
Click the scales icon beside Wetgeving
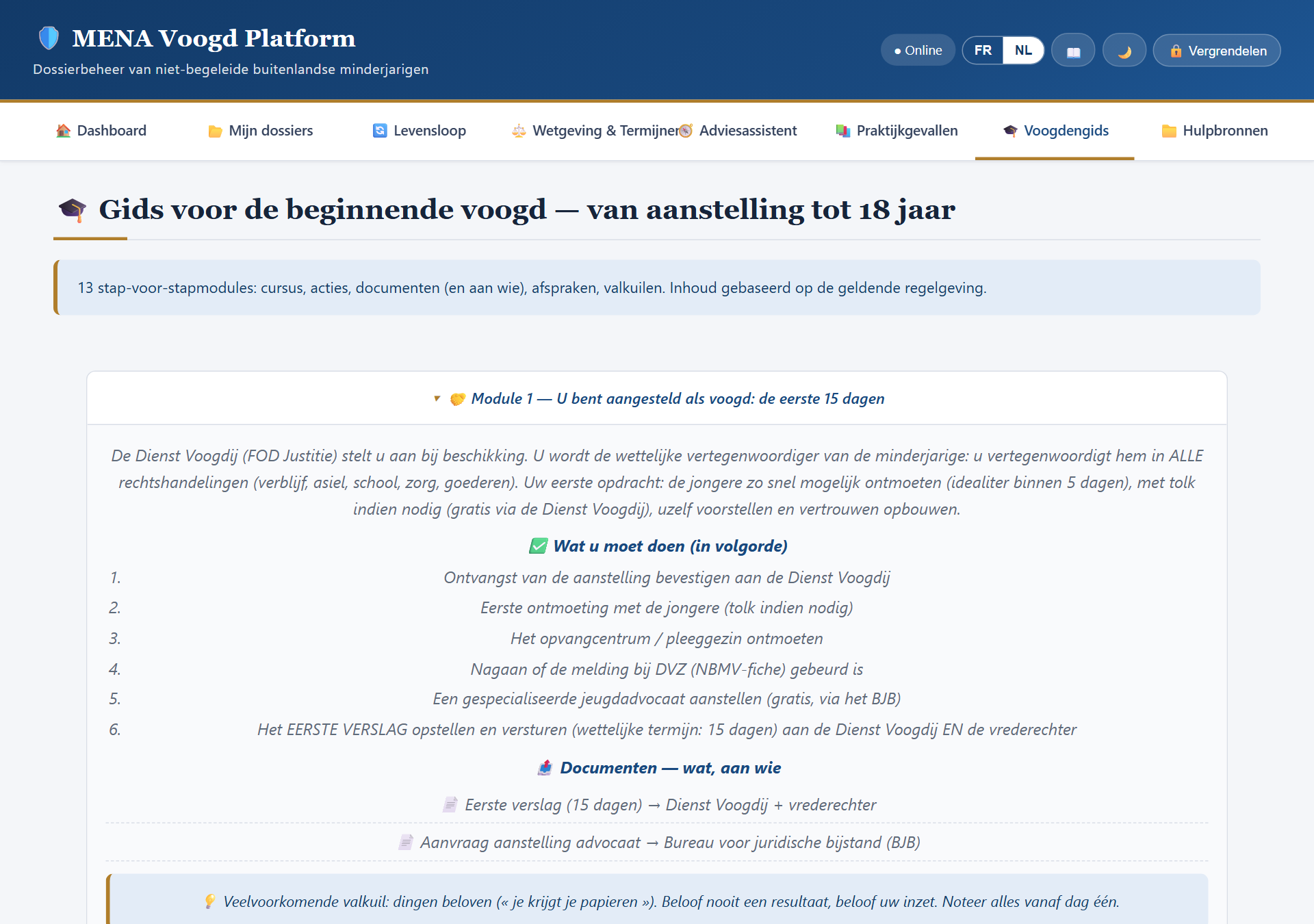(x=519, y=131)
